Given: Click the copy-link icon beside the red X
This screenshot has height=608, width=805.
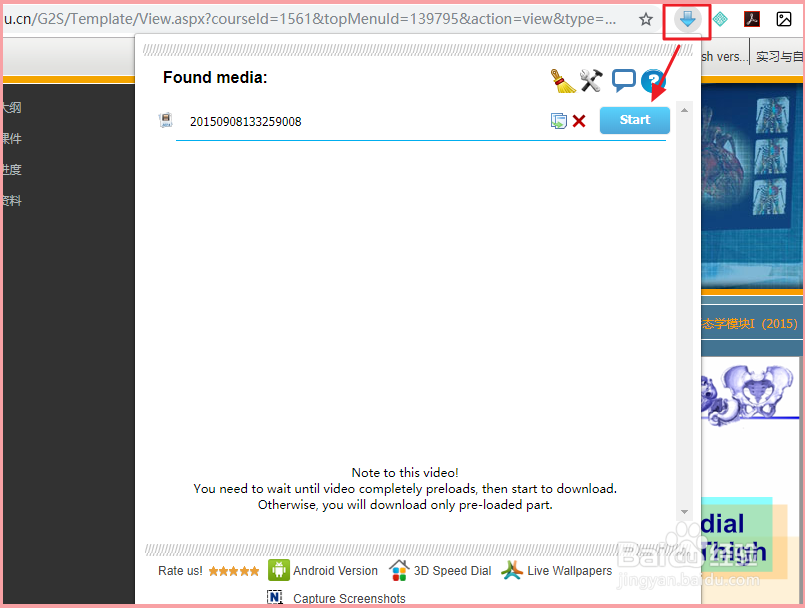Looking at the screenshot, I should click(559, 121).
